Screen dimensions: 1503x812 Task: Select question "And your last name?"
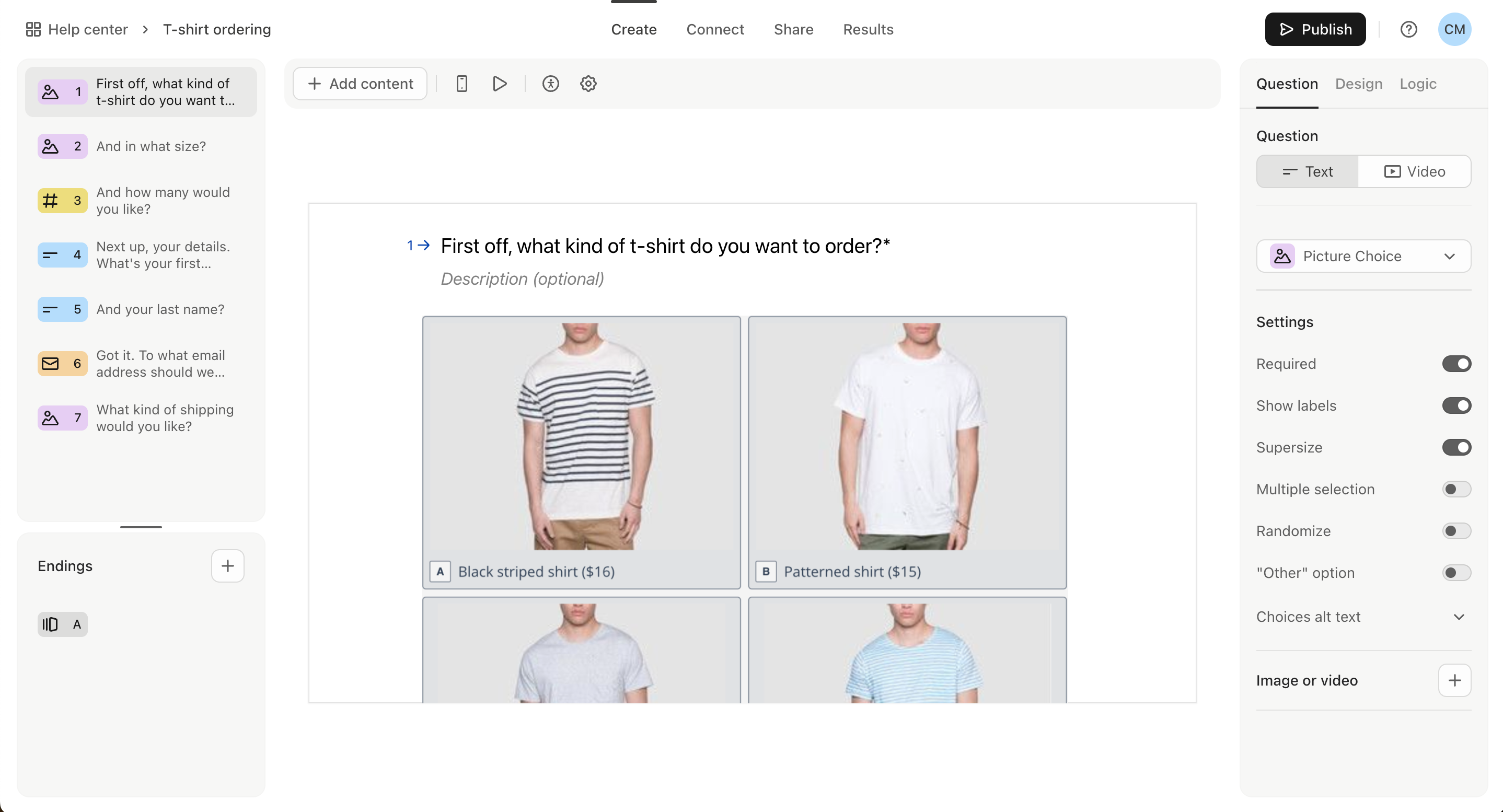[141, 309]
